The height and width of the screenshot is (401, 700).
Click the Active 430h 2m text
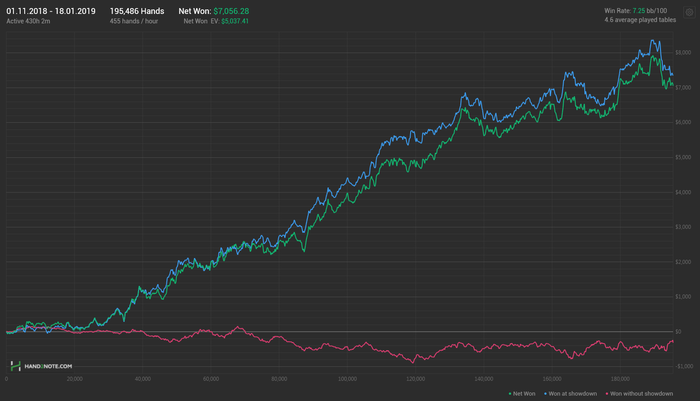[28, 21]
